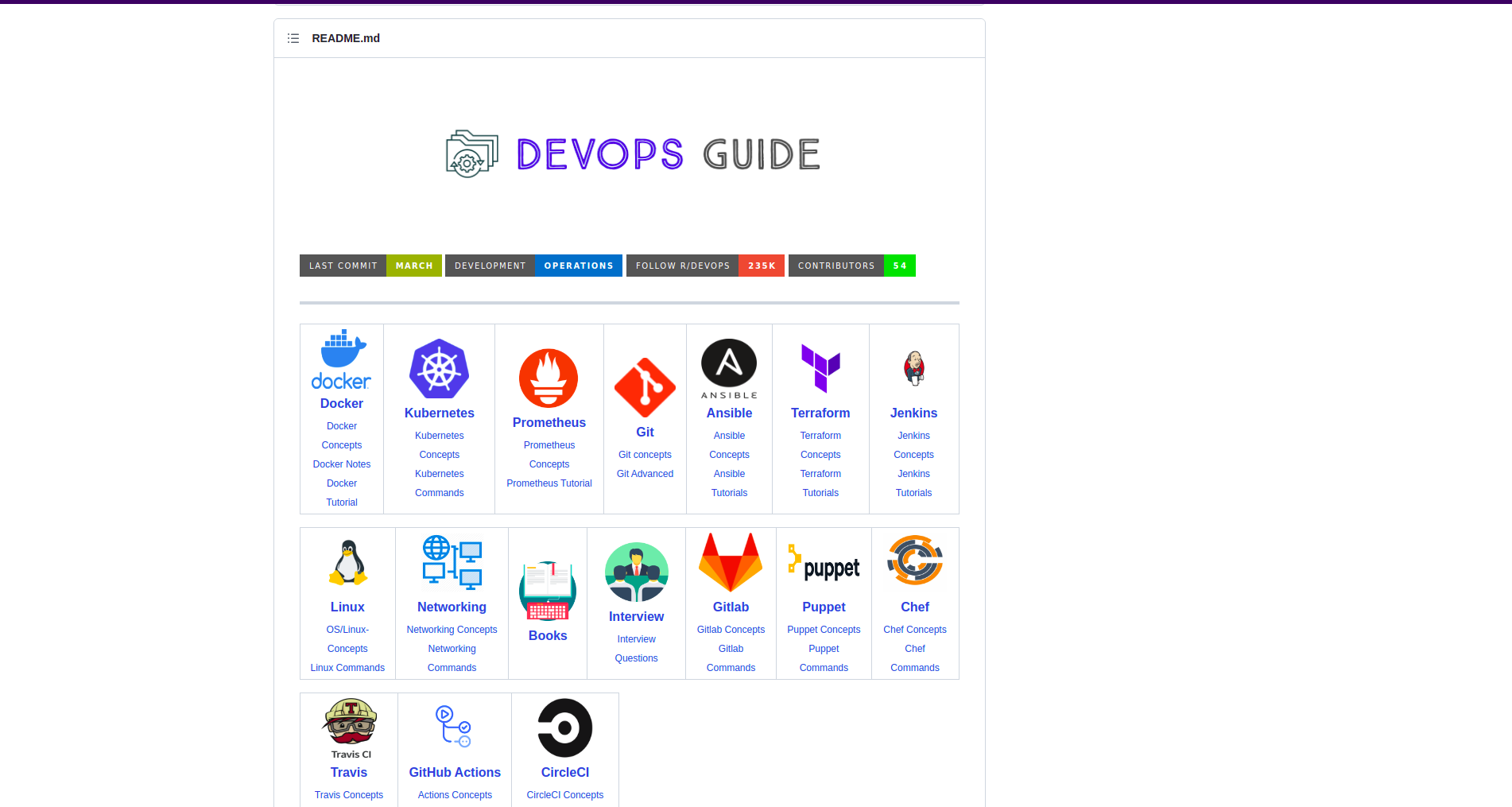Screen dimensions: 1512x807
Task: Open the Chef Concepts link
Action: [915, 630]
